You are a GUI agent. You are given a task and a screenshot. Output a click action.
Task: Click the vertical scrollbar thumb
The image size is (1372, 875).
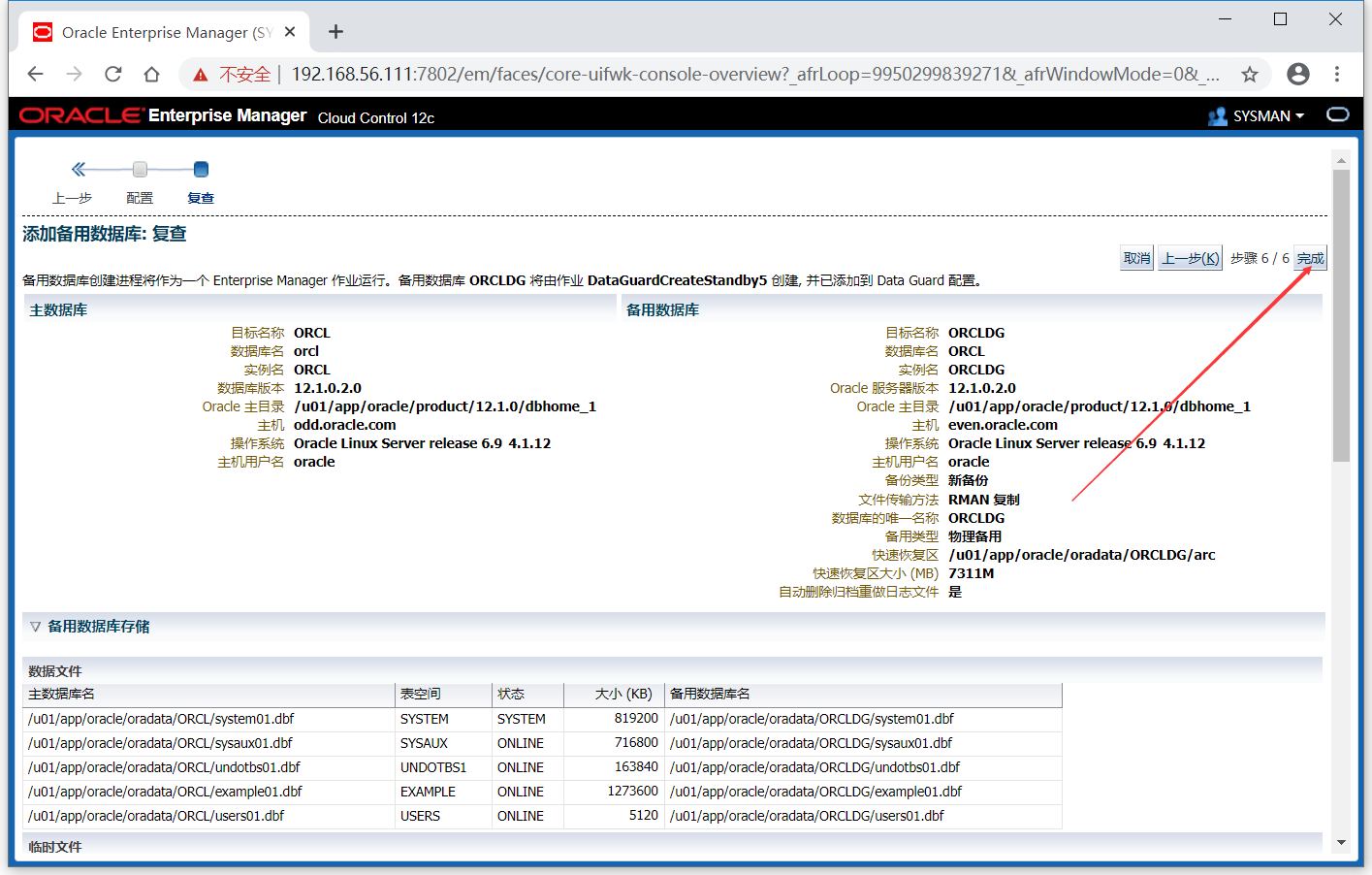pos(1341,316)
